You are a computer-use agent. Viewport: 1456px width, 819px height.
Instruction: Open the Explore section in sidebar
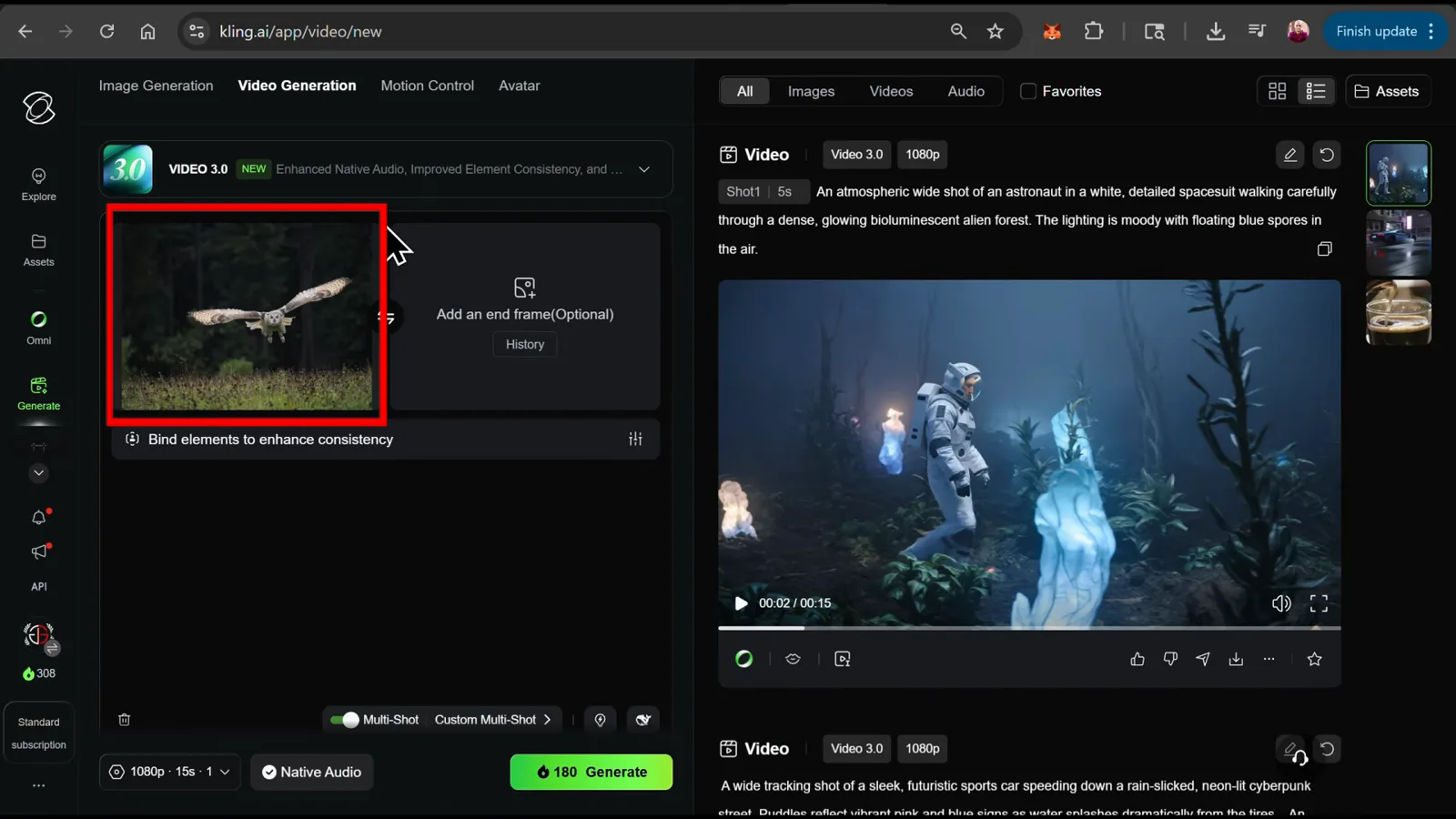tap(38, 184)
